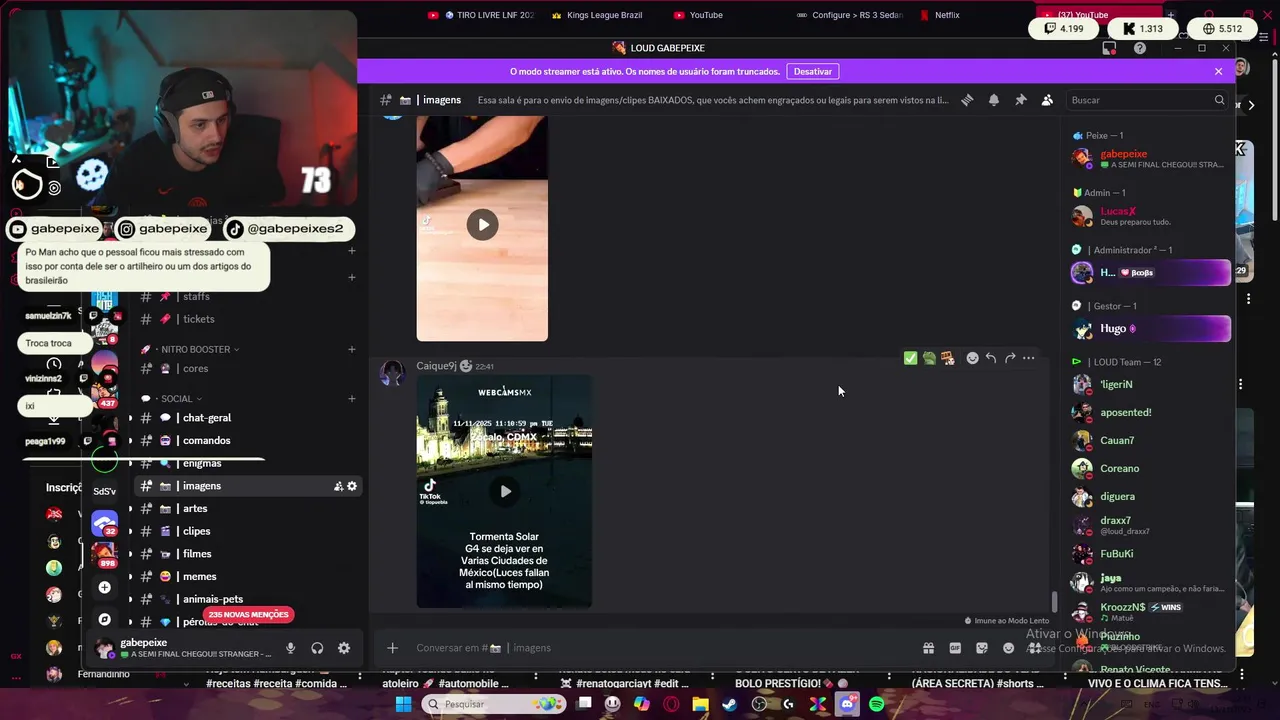Play the upper video with the cutting board

482,224
